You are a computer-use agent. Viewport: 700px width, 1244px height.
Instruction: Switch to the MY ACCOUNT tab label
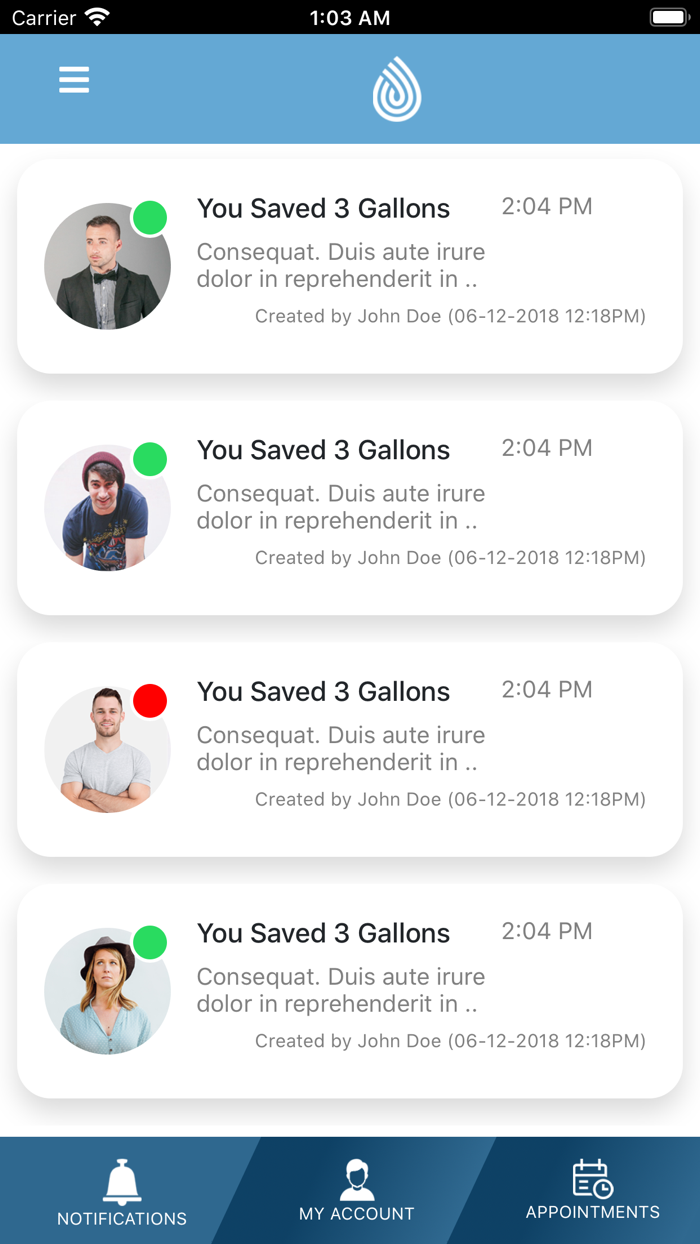pyautogui.click(x=357, y=1214)
